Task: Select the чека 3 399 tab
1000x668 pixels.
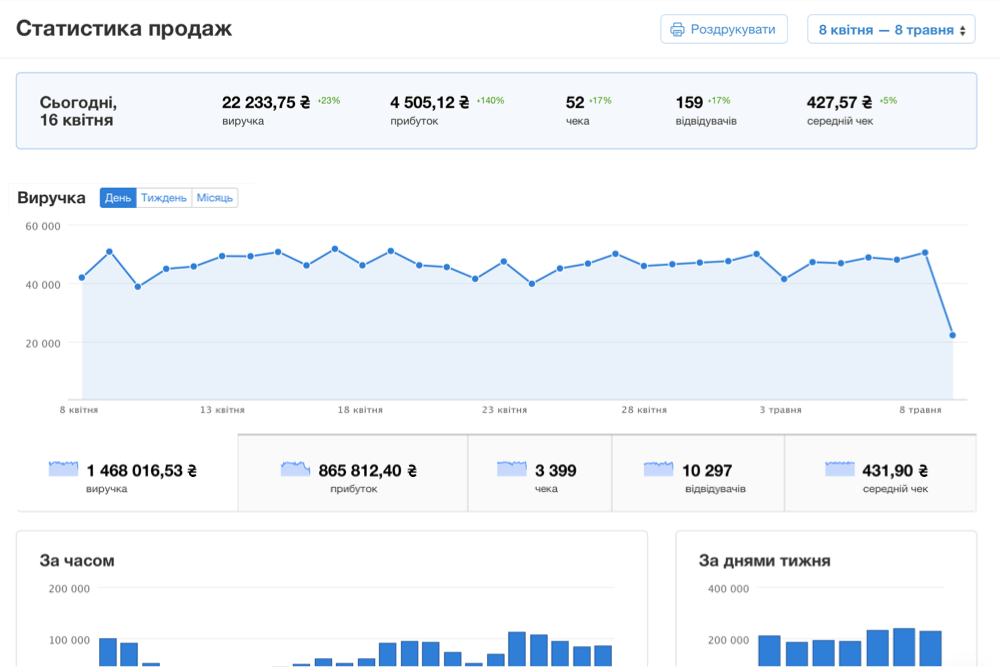Action: 539,473
